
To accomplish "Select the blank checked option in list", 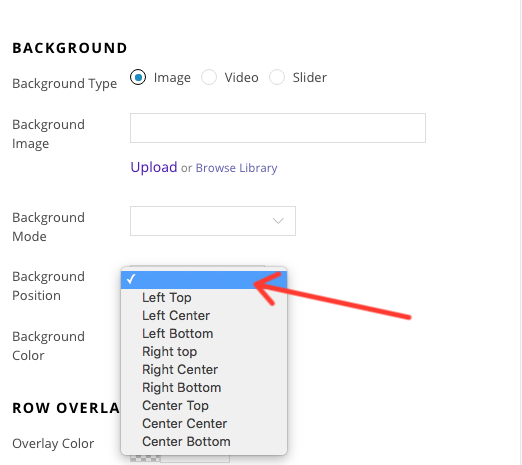I will point(204,279).
